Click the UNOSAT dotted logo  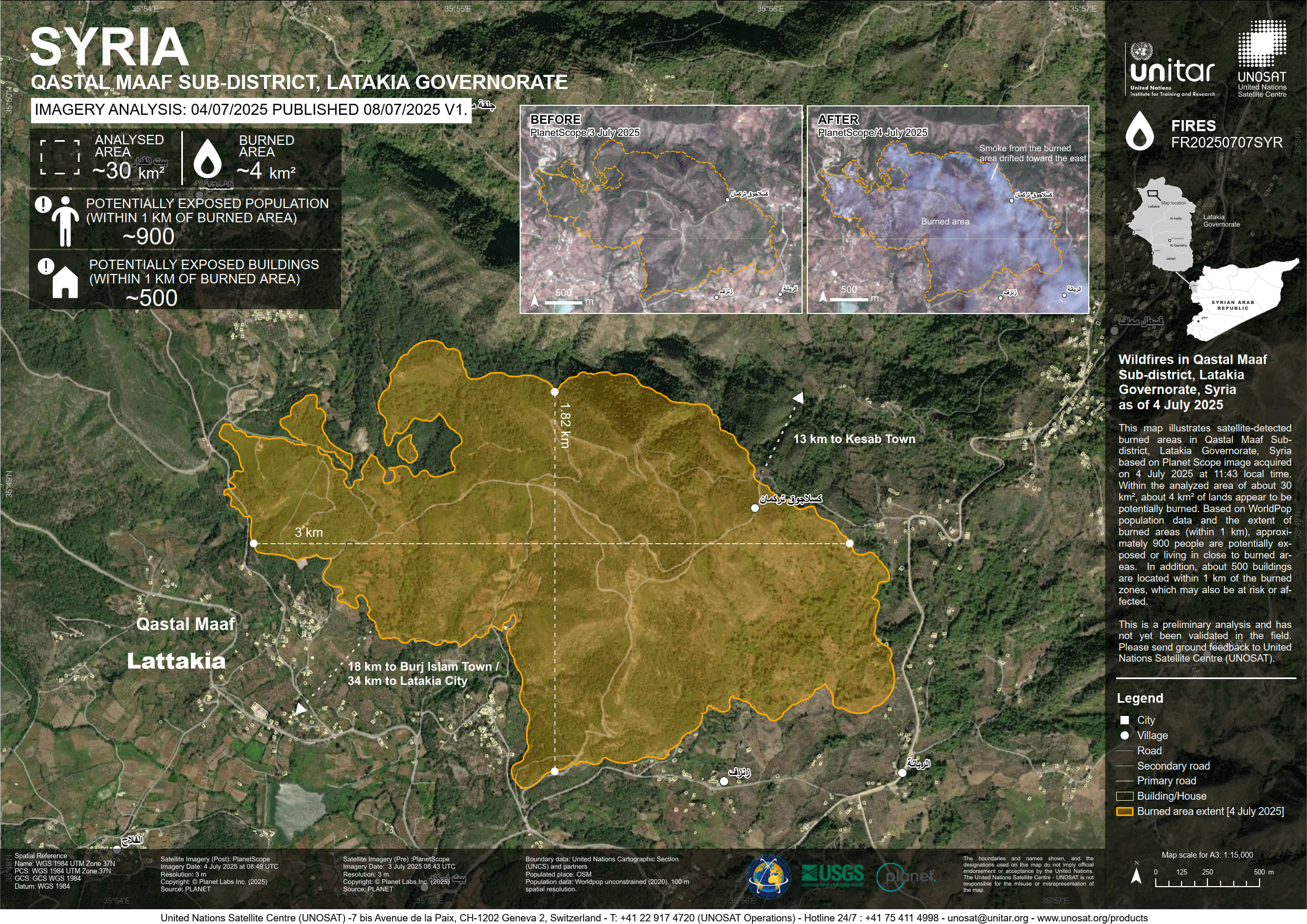click(x=1262, y=44)
